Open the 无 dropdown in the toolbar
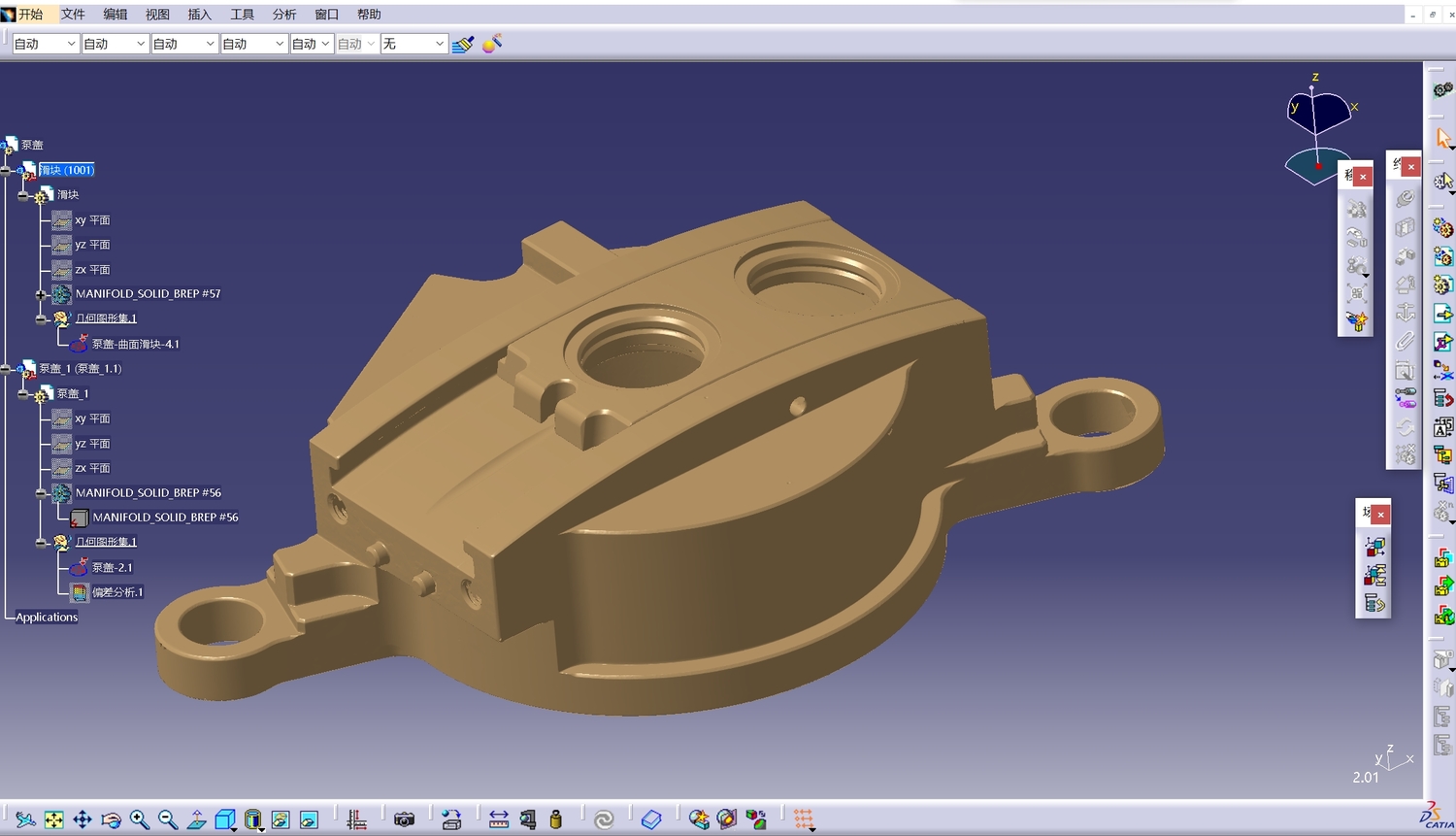 point(414,44)
